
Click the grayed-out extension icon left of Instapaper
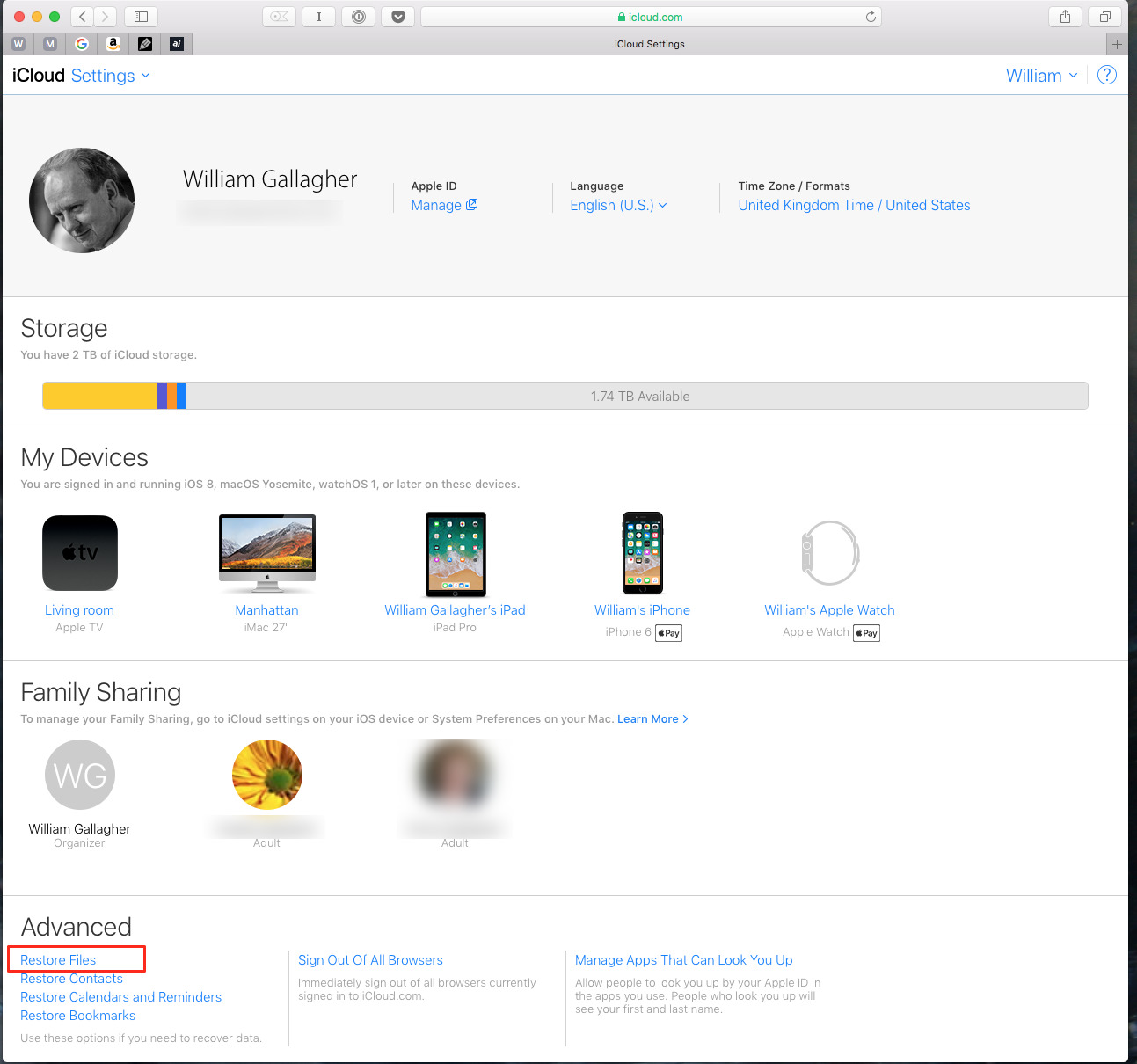pyautogui.click(x=279, y=17)
